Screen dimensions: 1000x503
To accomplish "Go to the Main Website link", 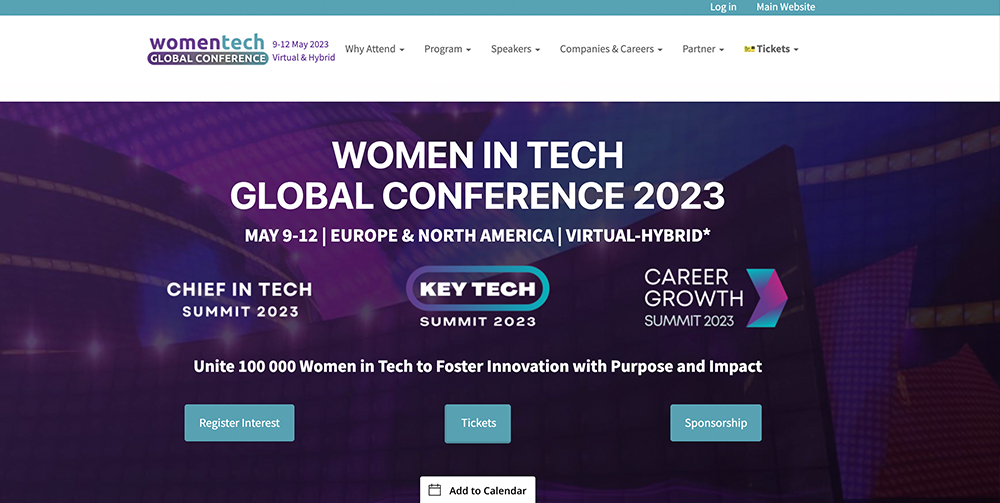I will pyautogui.click(x=786, y=7).
